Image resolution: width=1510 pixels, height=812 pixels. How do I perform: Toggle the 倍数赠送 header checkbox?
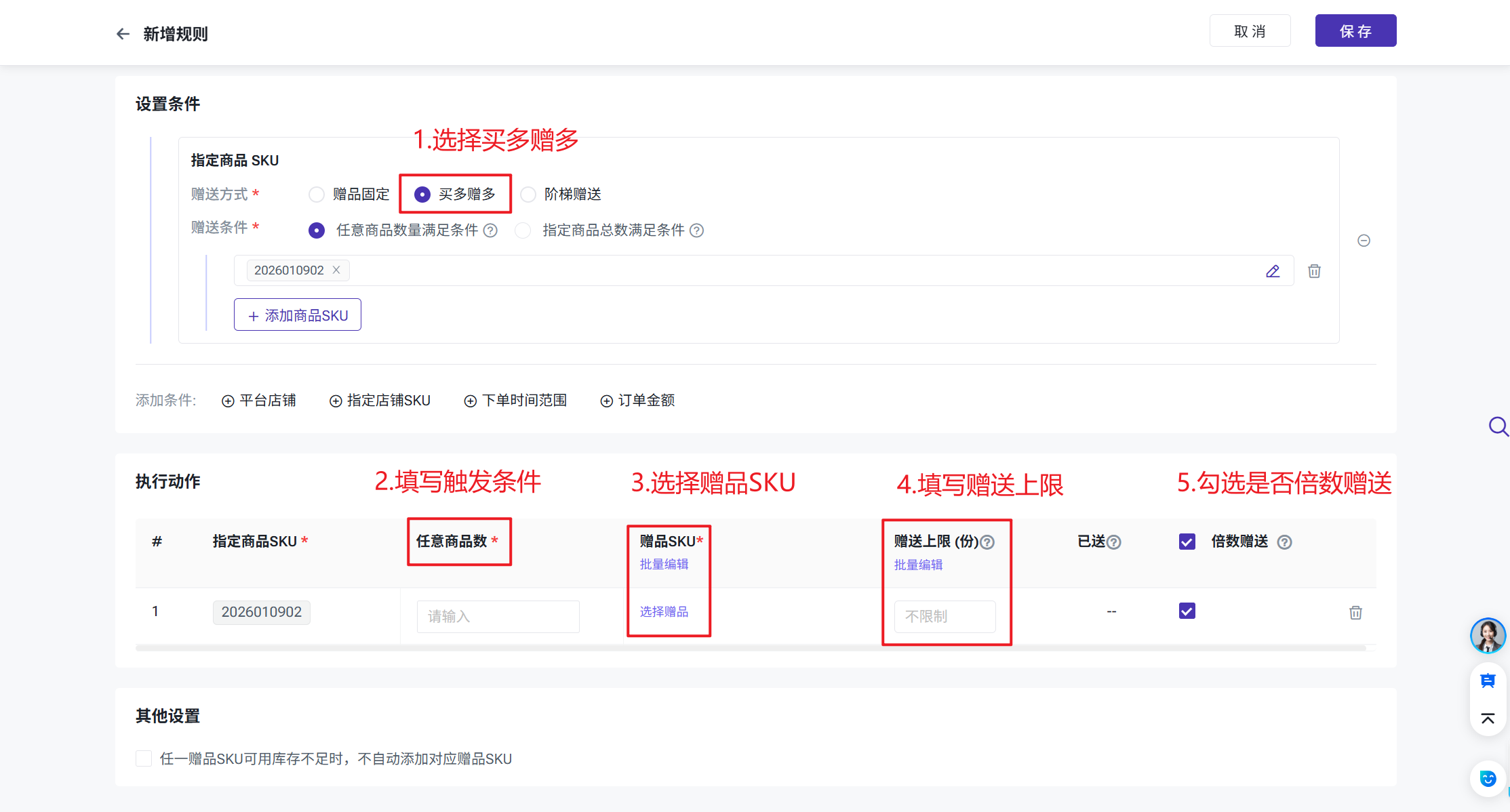coord(1187,542)
